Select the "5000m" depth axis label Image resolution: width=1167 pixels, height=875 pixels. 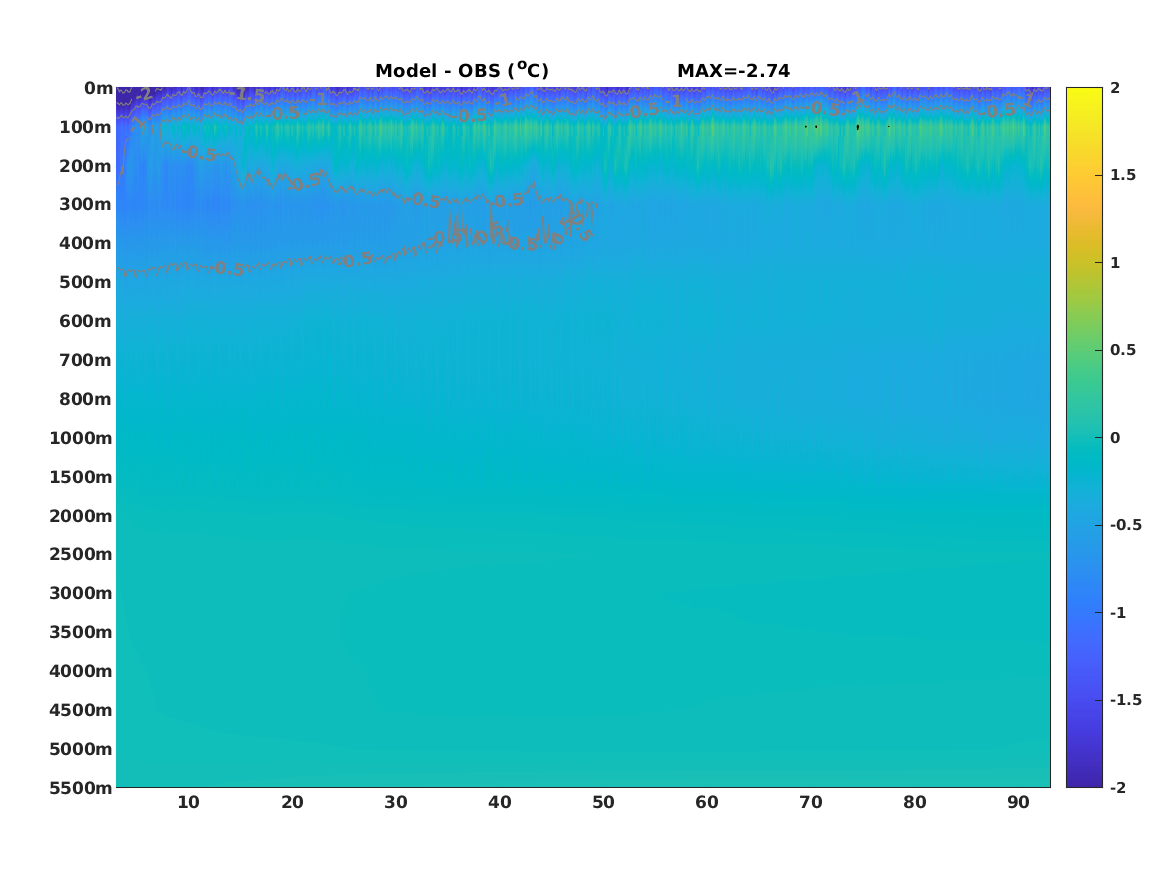(x=81, y=749)
